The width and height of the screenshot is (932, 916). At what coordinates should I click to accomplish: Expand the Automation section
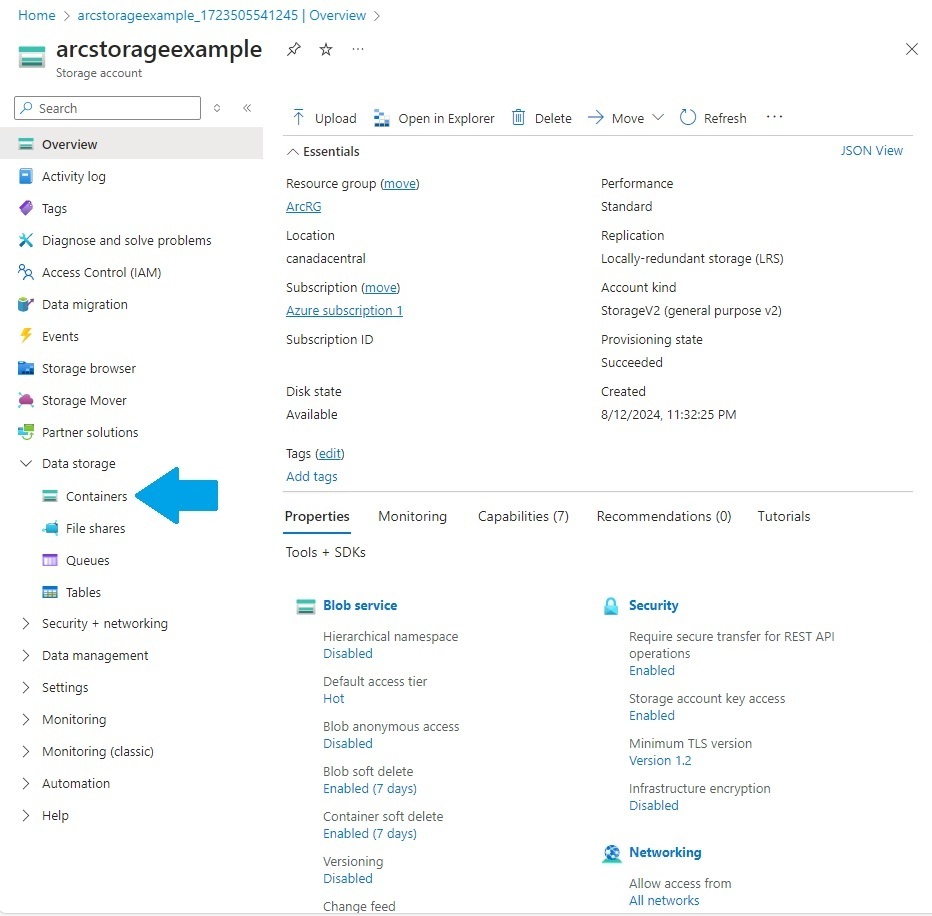26,783
